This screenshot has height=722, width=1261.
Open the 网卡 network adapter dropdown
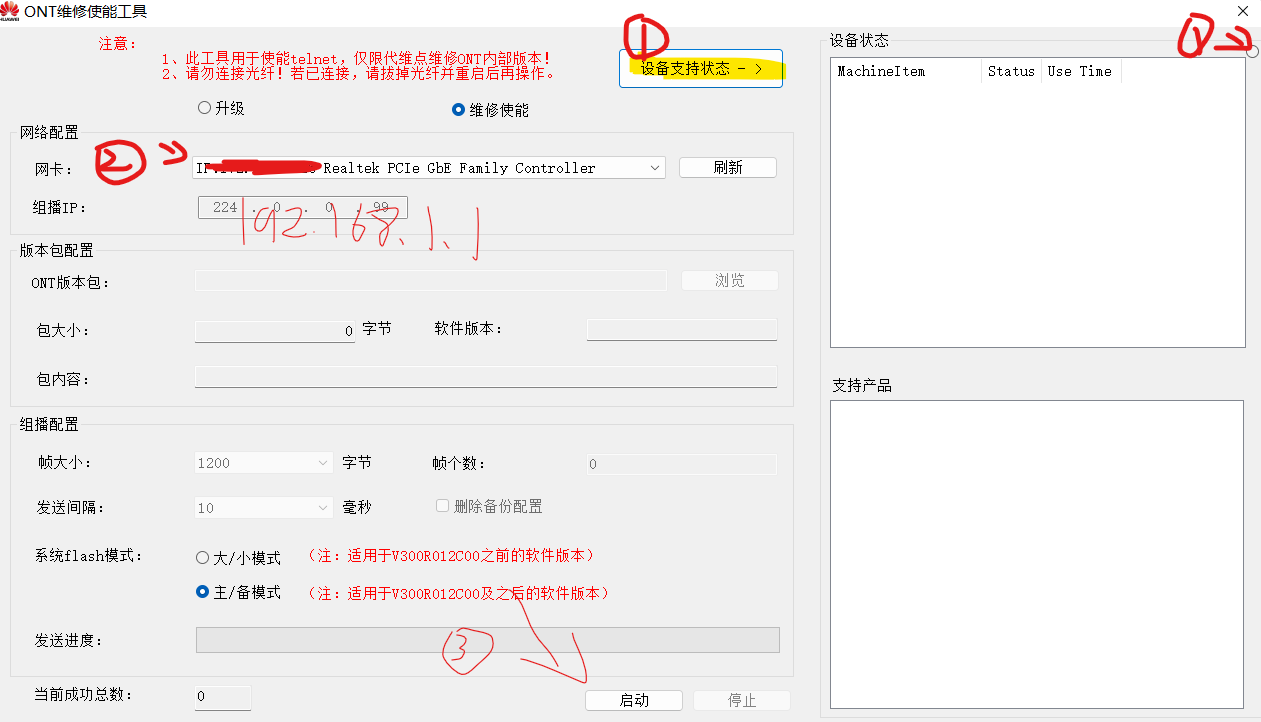tap(429, 168)
